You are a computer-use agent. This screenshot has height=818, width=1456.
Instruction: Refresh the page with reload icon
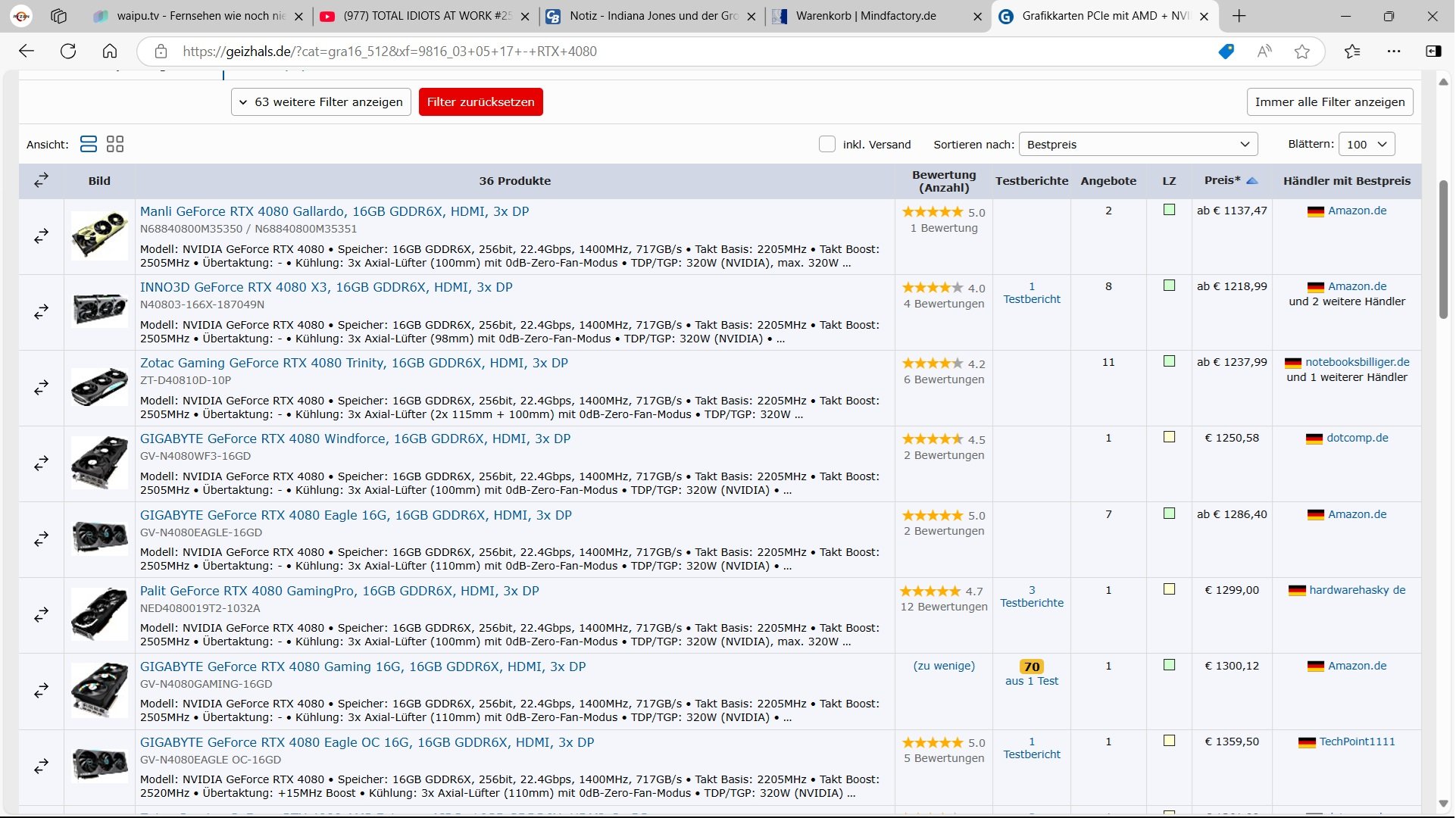click(68, 52)
